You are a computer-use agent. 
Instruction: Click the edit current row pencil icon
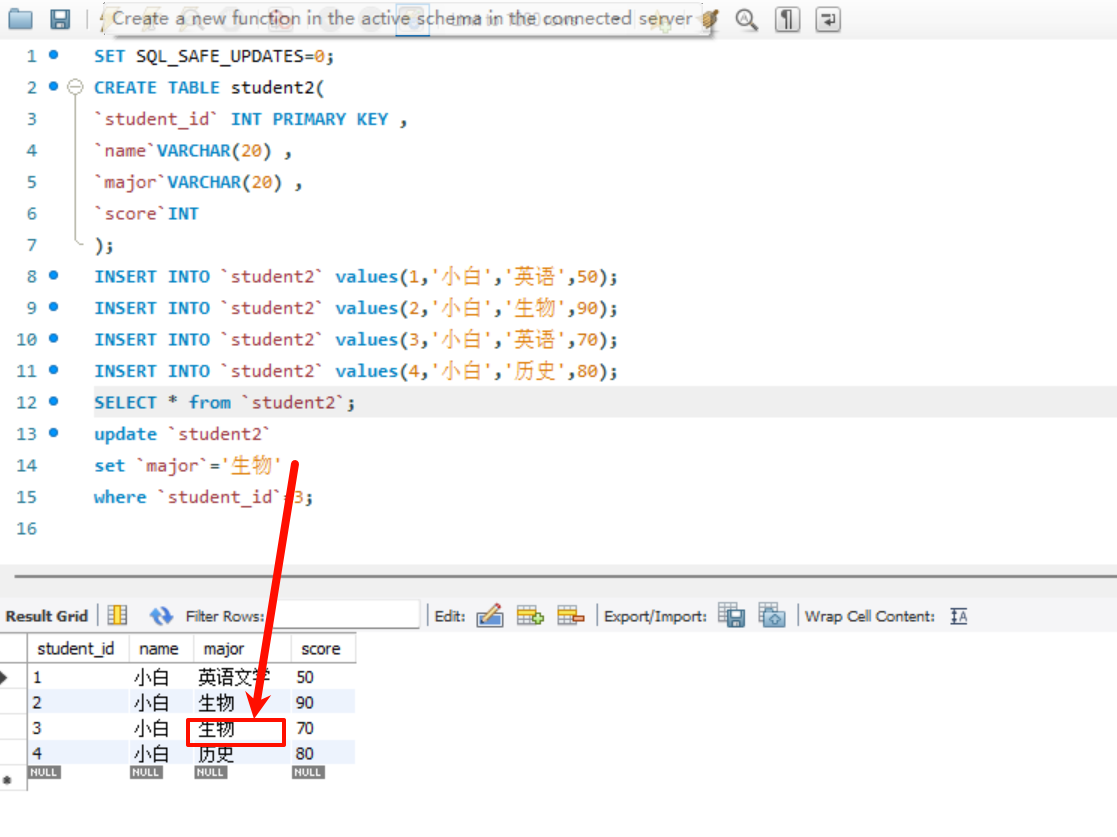pos(490,615)
